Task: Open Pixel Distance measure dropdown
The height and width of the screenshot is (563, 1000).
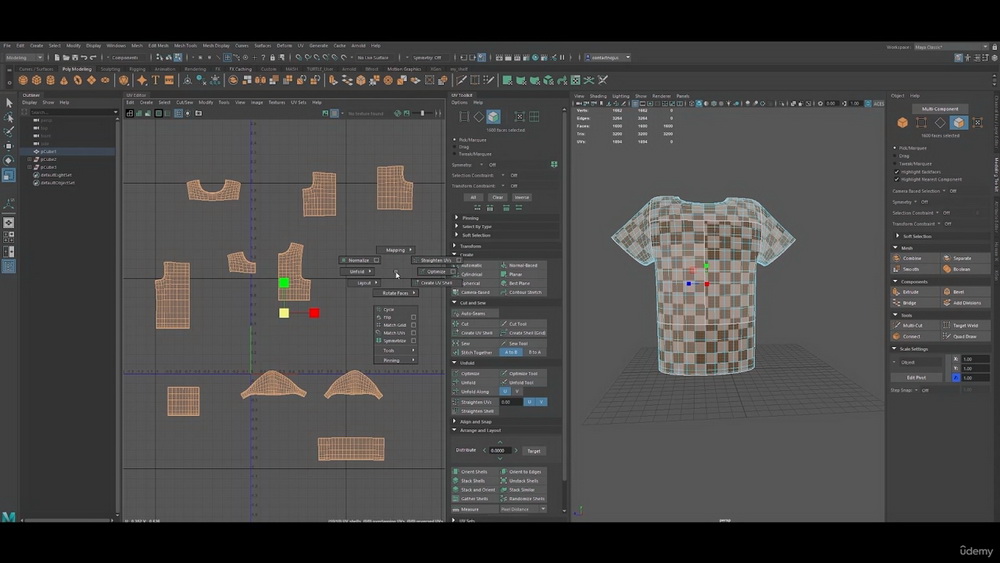Action: click(x=523, y=509)
